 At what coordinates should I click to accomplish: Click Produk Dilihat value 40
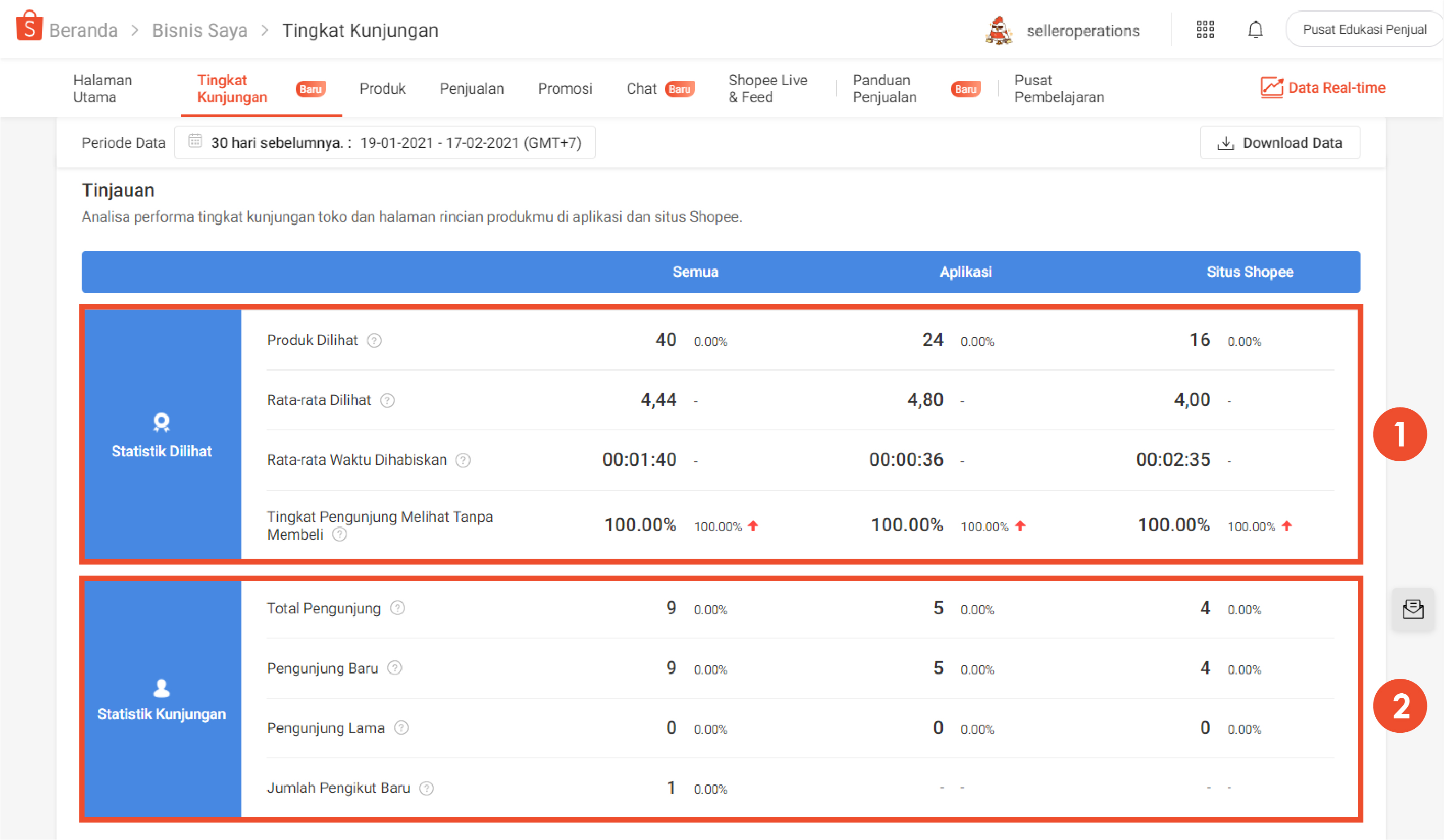point(665,340)
